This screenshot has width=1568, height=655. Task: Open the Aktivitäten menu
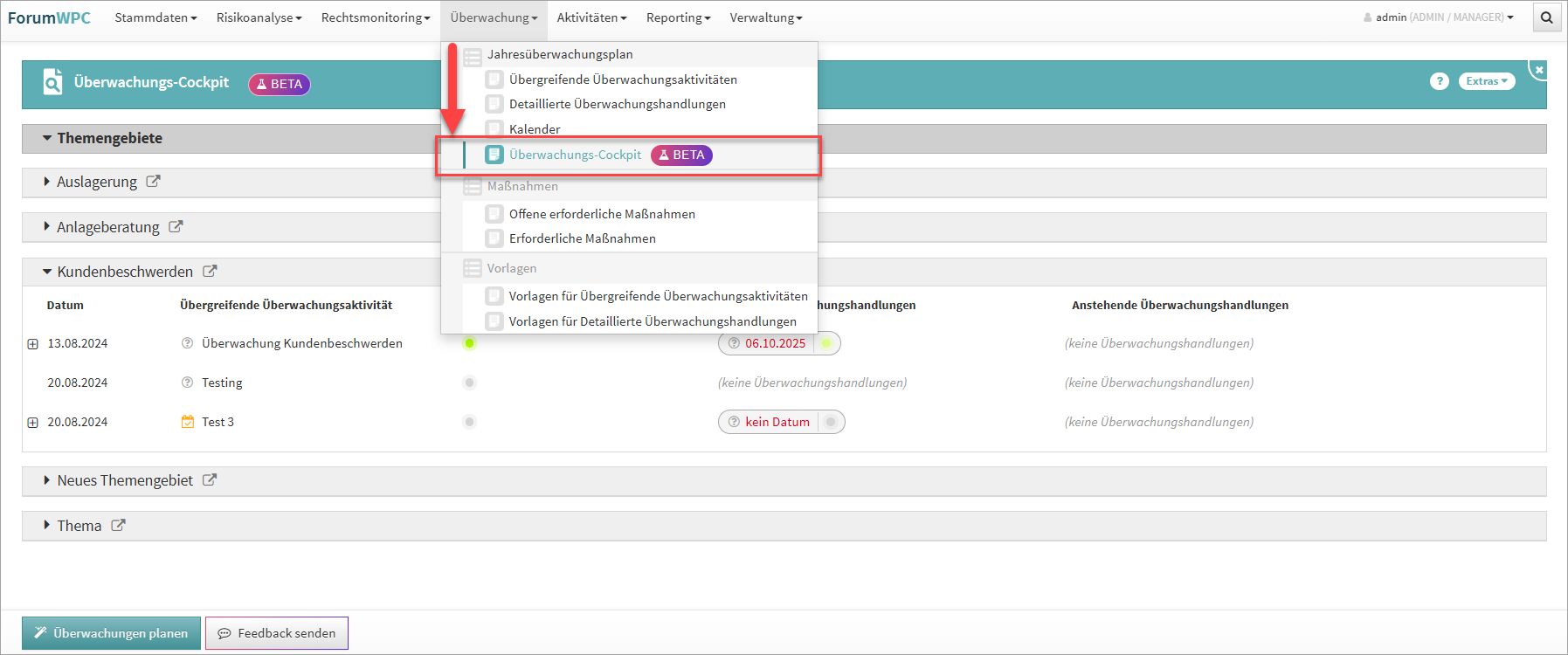click(x=591, y=17)
